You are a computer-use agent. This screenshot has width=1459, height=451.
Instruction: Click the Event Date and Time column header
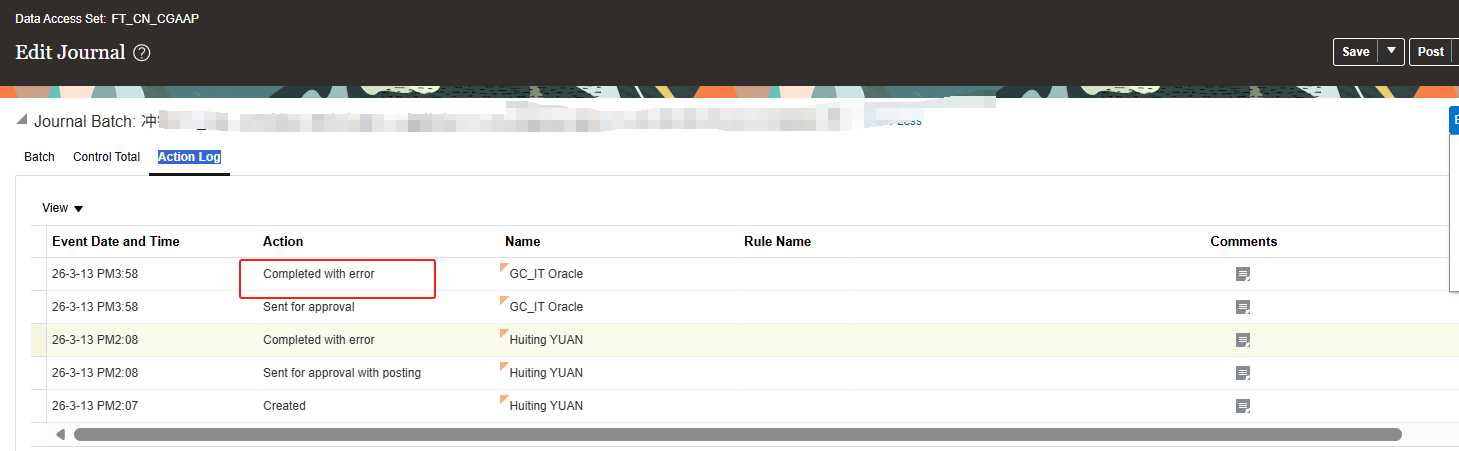click(116, 241)
